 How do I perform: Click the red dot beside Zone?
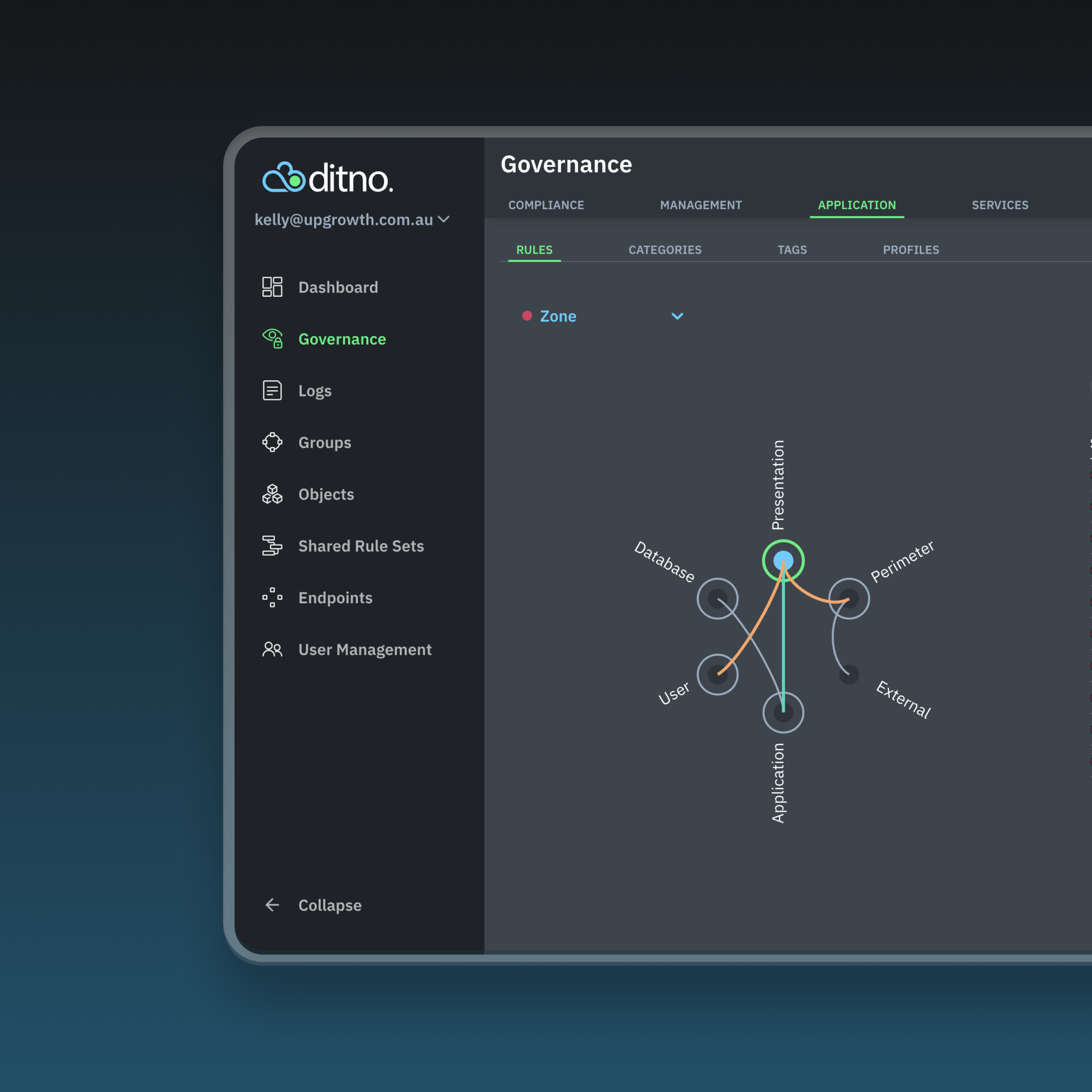coord(527,316)
